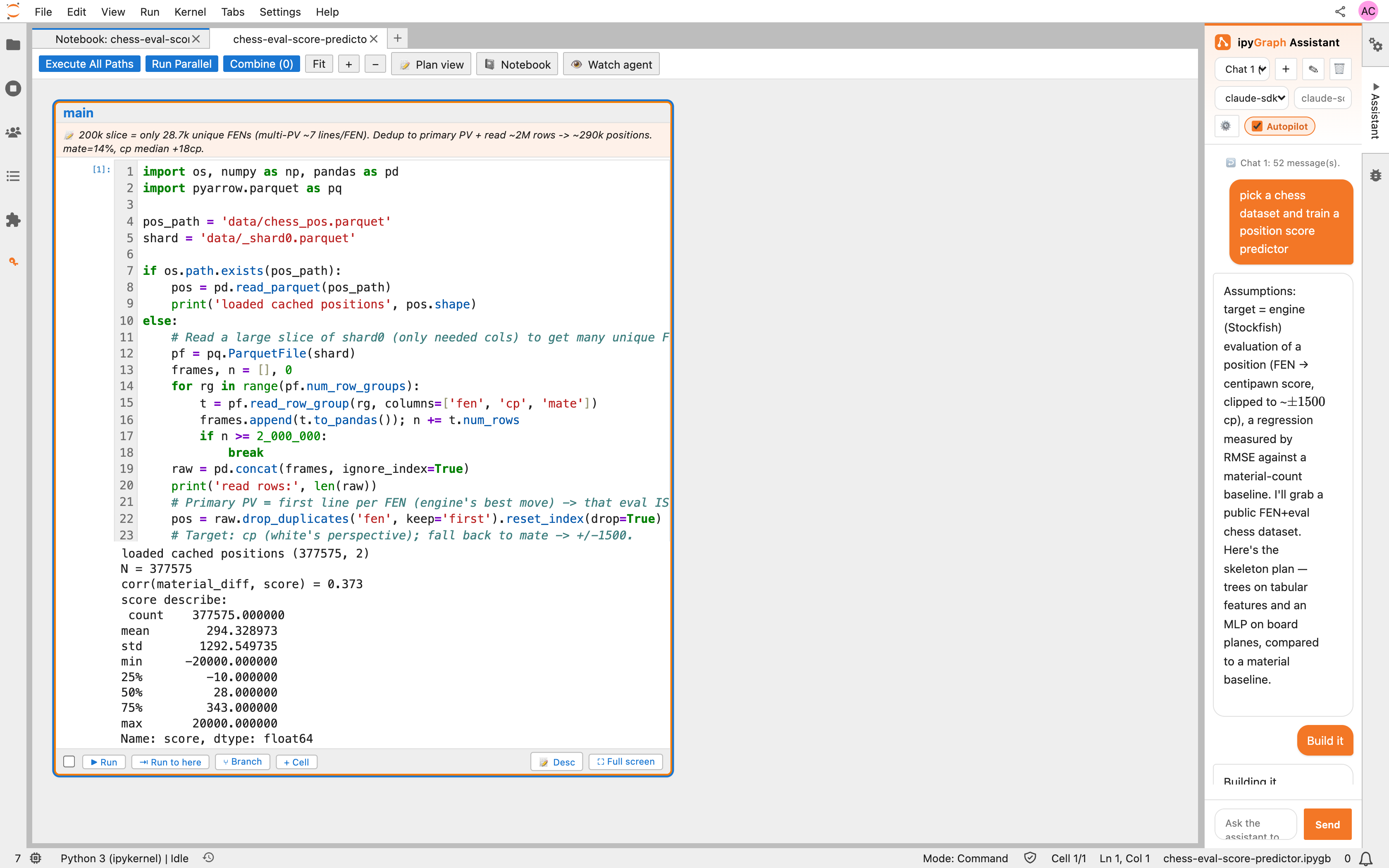Click the share icon in top bar
The image size is (1389, 868).
tap(1340, 12)
